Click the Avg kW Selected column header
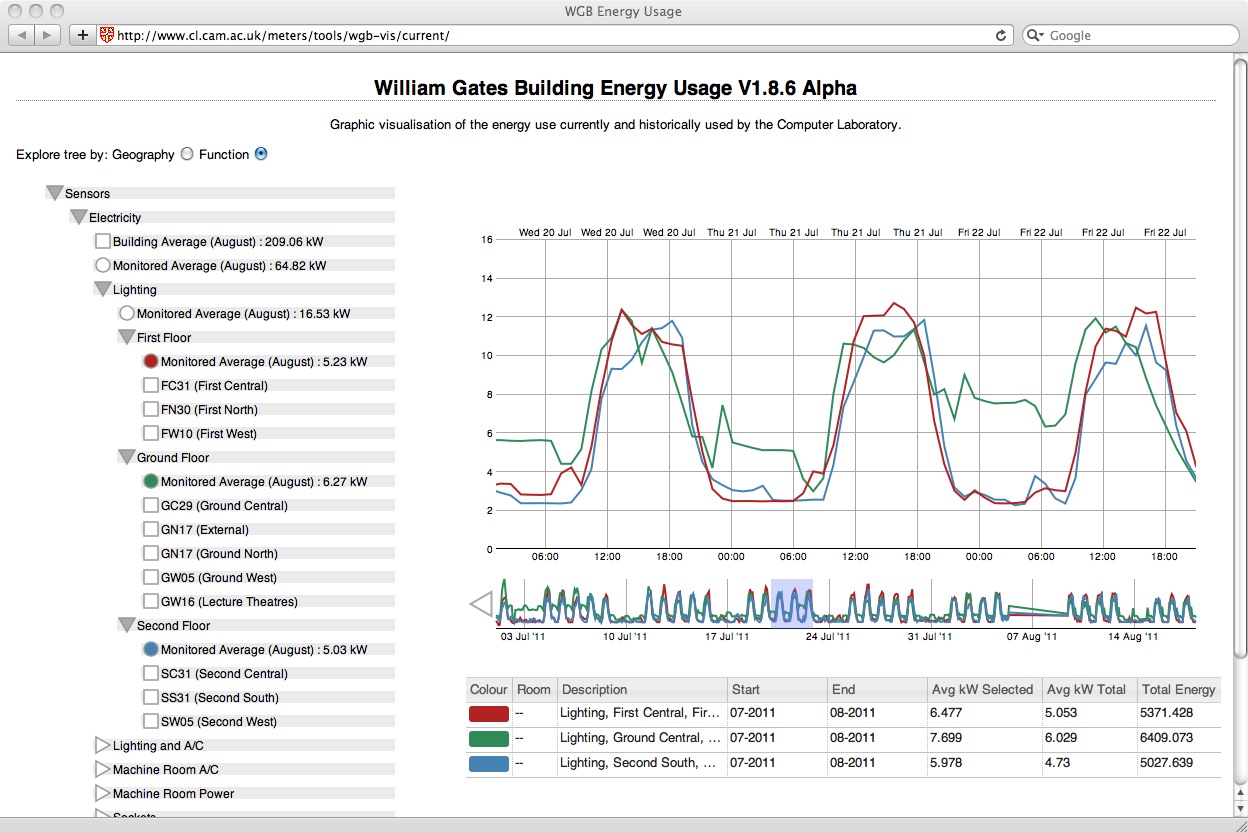This screenshot has width=1248, height=833. coord(981,689)
